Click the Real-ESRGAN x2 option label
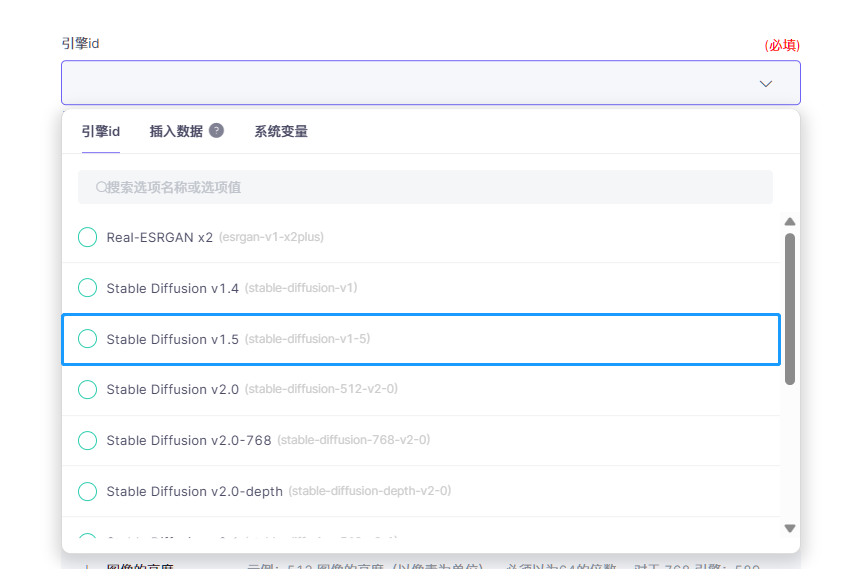 (159, 237)
